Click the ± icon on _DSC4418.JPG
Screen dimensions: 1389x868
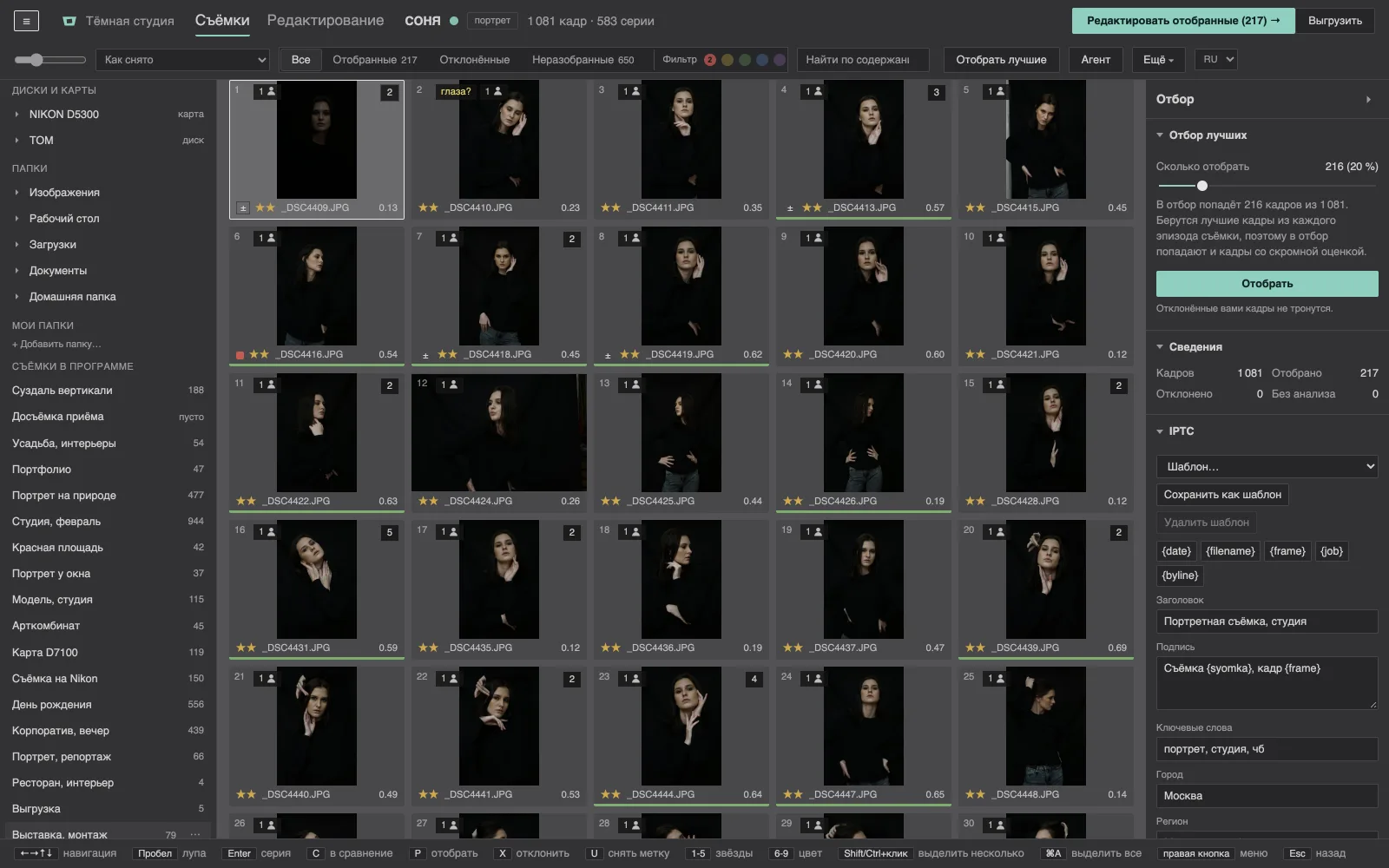(425, 355)
